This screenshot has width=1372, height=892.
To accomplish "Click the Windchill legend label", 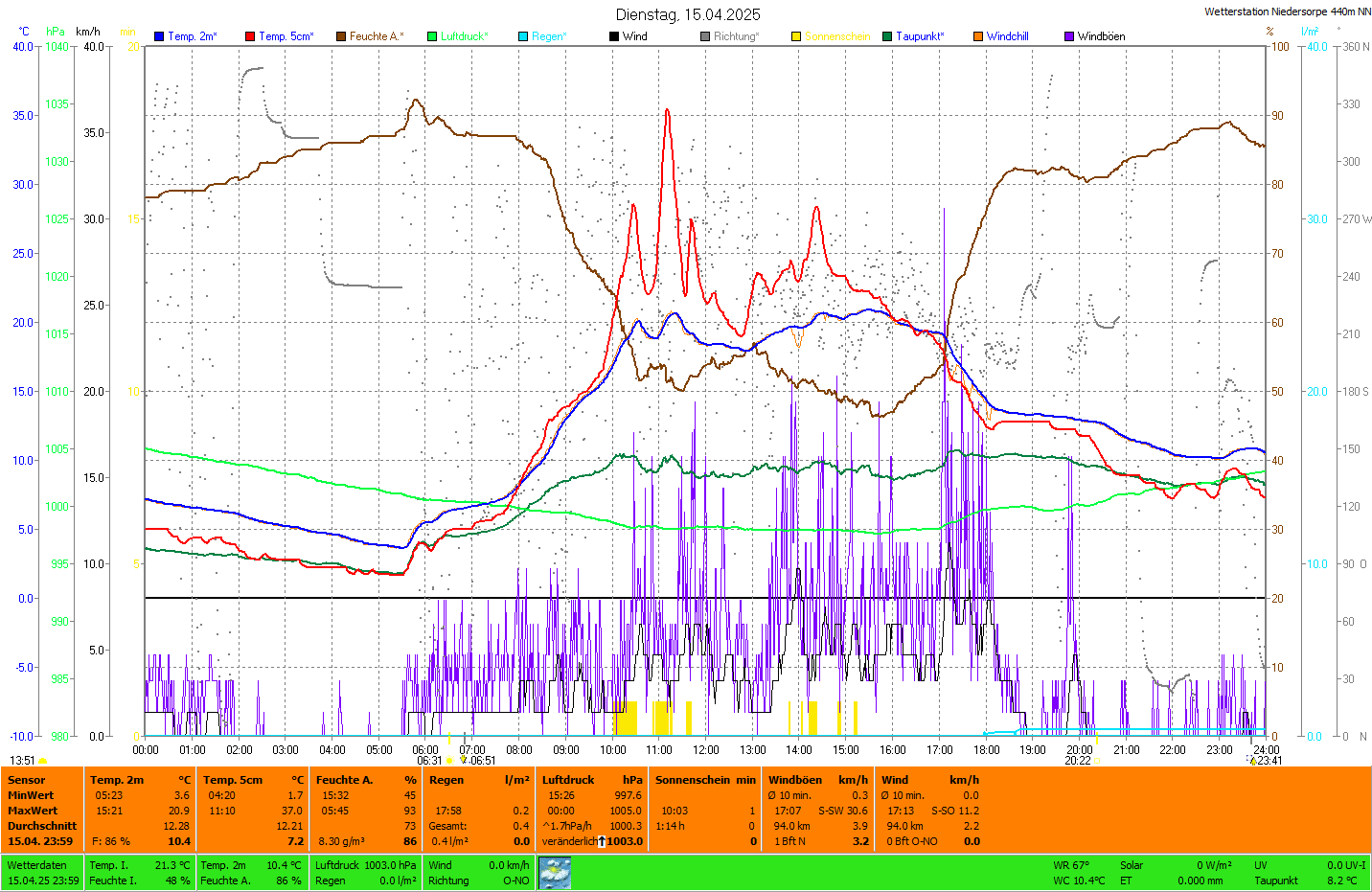I will (1007, 36).
